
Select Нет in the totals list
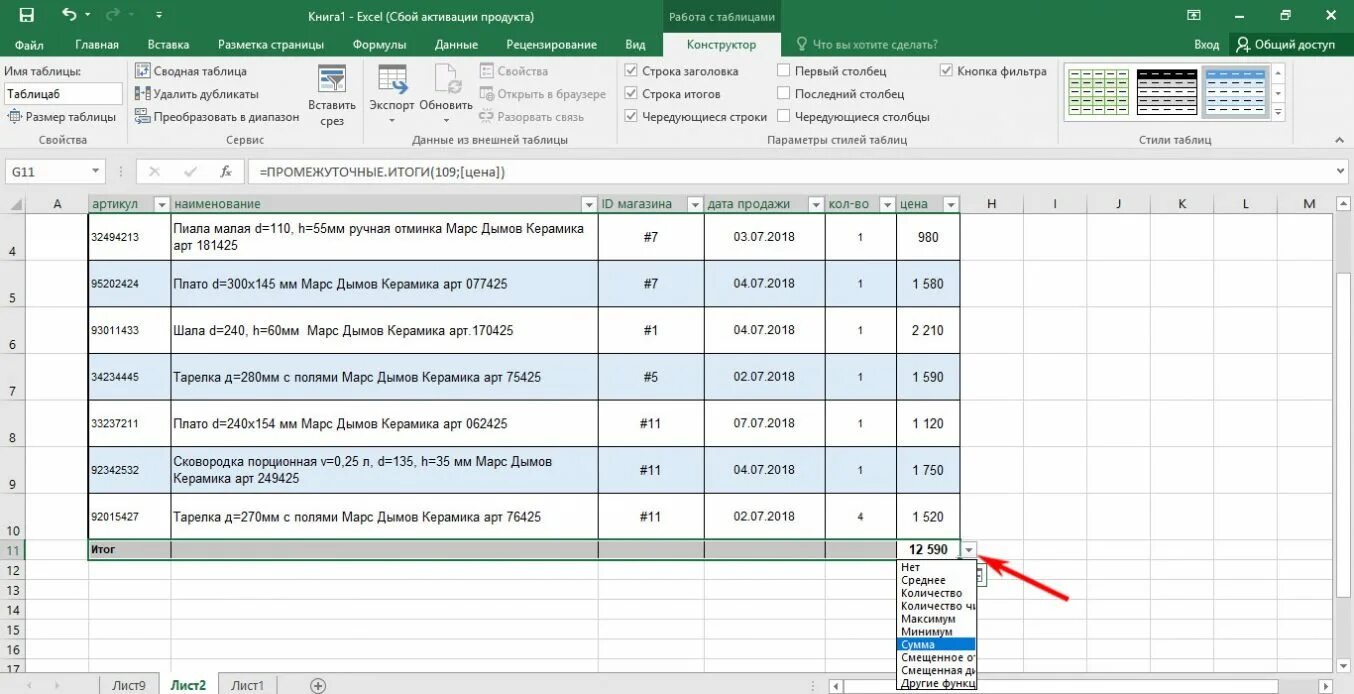tap(937, 568)
